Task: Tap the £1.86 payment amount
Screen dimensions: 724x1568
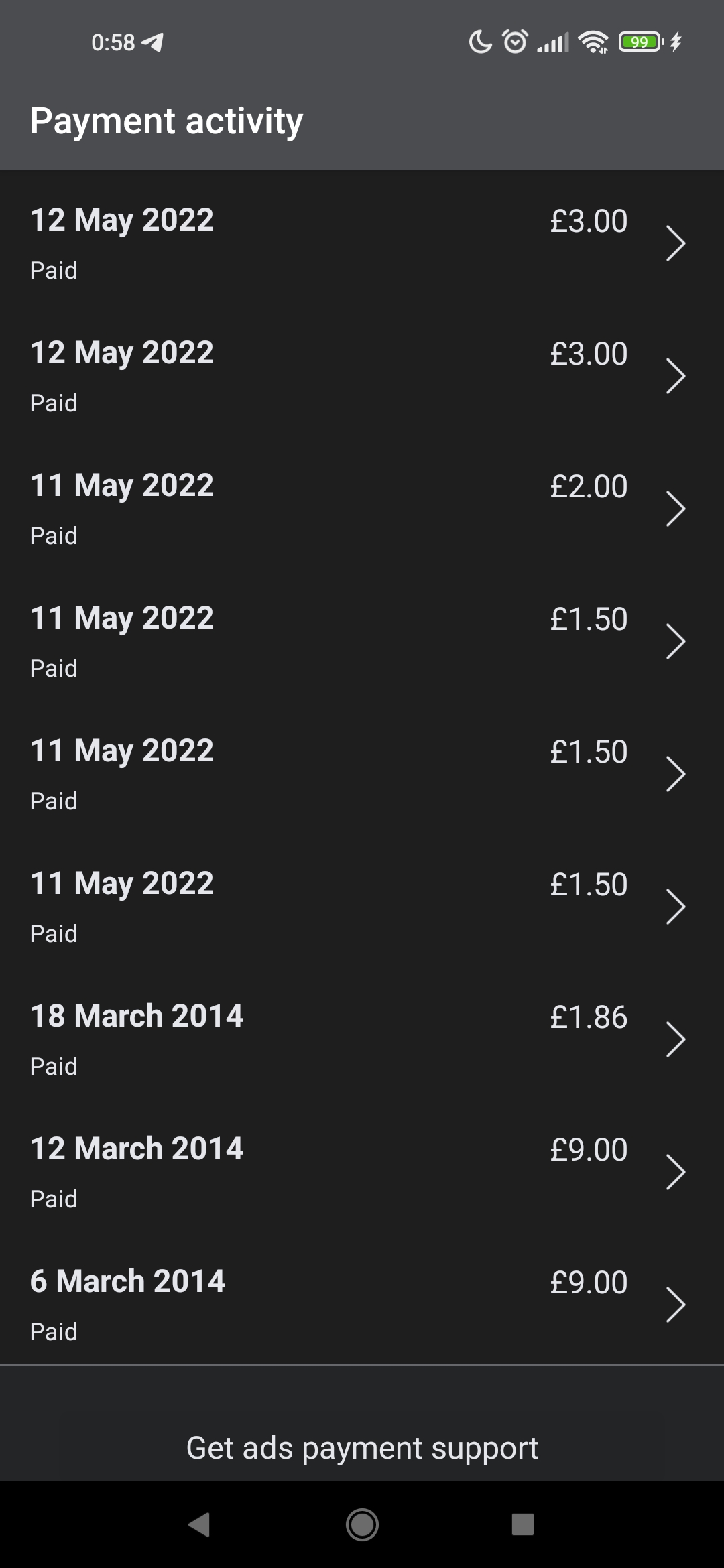Action: pyautogui.click(x=589, y=1017)
